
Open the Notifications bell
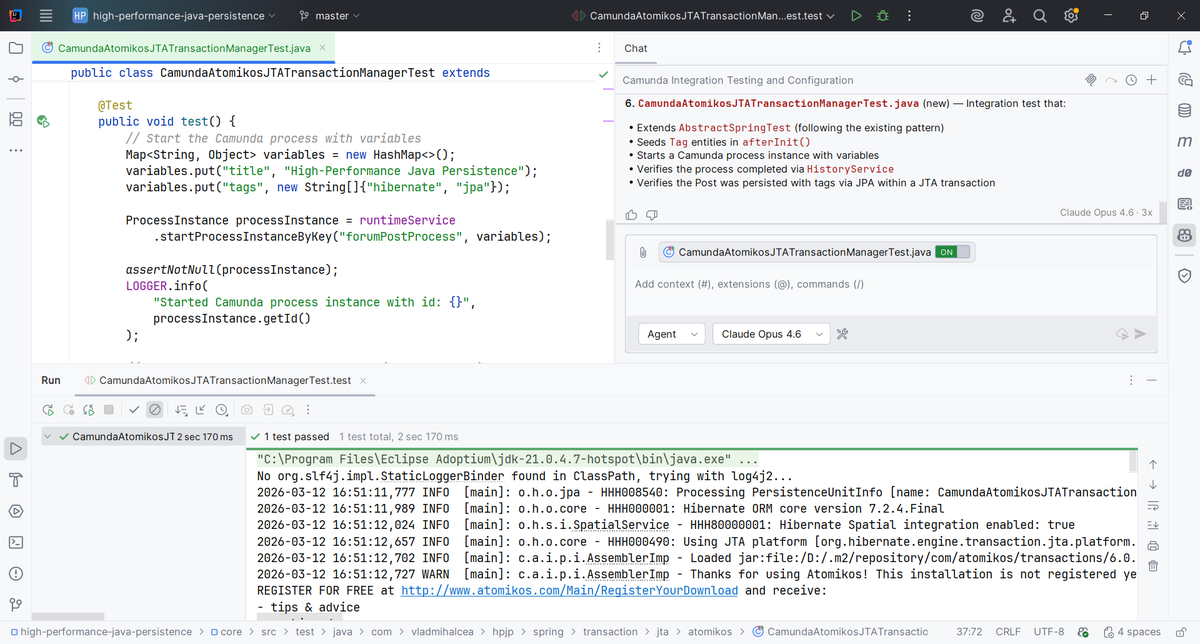[x=1185, y=48]
